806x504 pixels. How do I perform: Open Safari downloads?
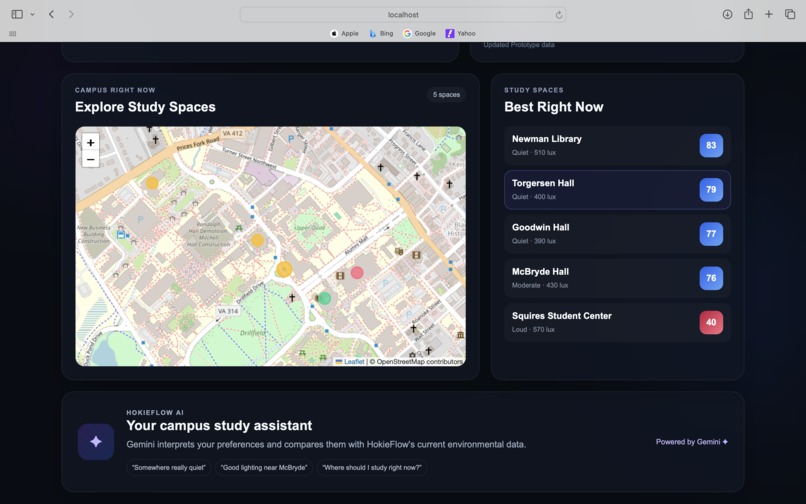[727, 14]
